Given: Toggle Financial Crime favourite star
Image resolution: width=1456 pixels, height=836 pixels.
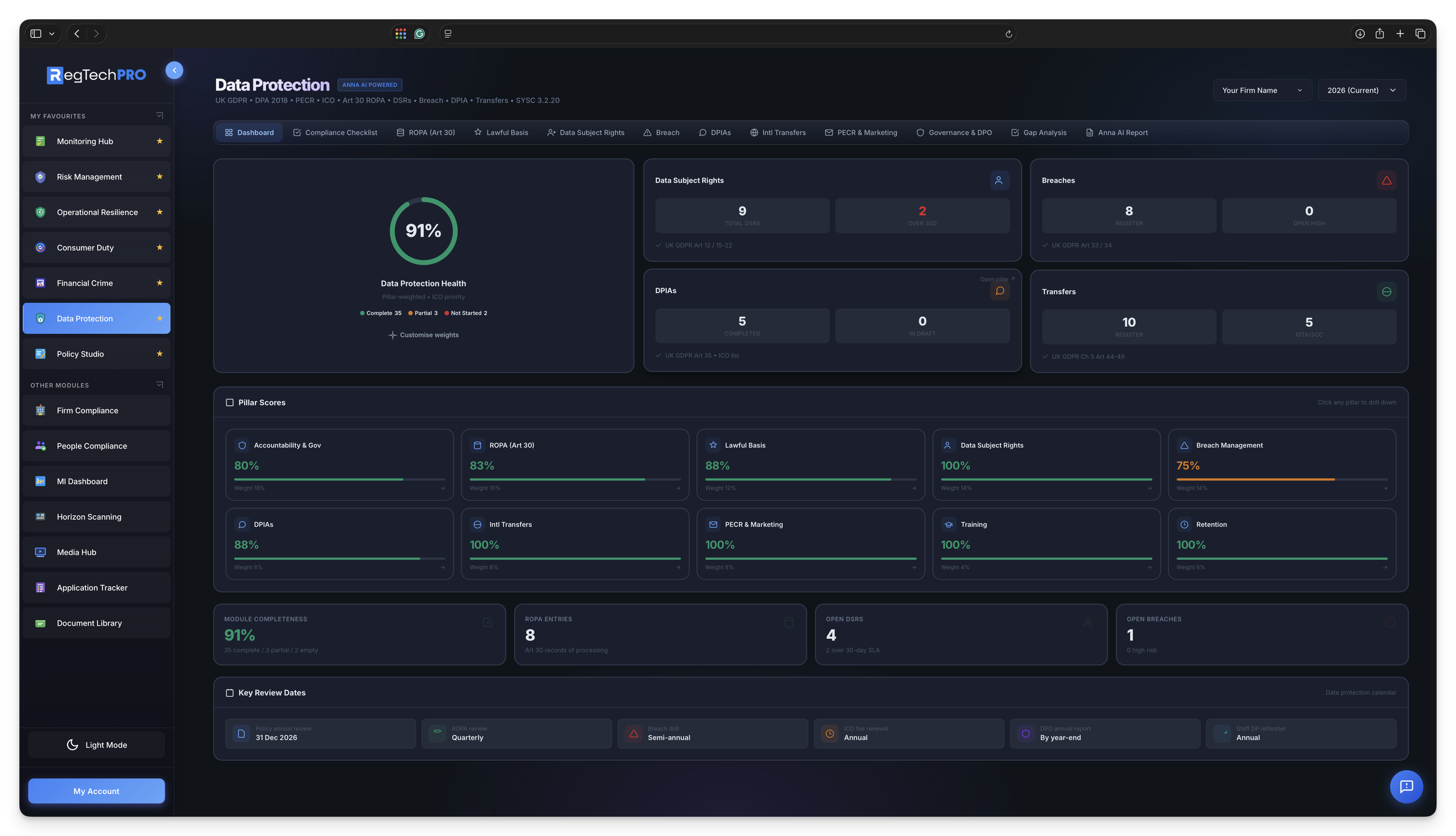Looking at the screenshot, I should tap(160, 283).
